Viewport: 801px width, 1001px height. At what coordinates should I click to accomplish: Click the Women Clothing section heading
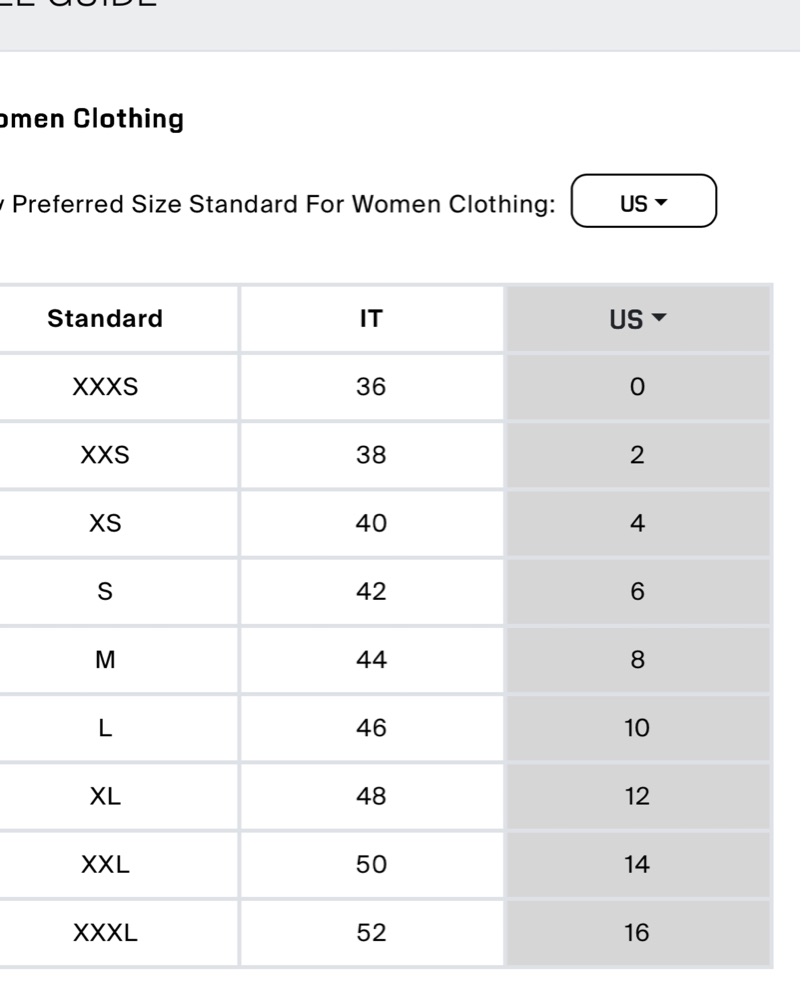click(91, 119)
